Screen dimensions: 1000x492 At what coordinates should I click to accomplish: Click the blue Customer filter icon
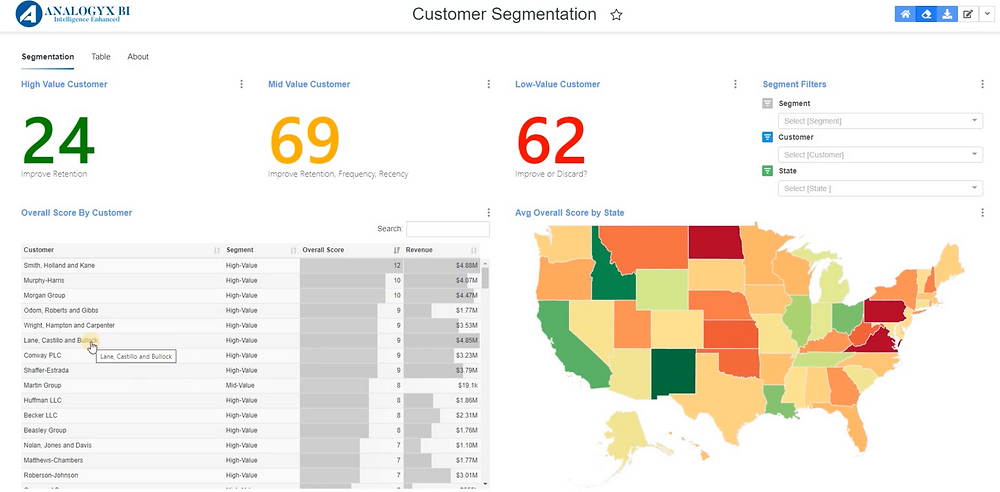tap(768, 137)
